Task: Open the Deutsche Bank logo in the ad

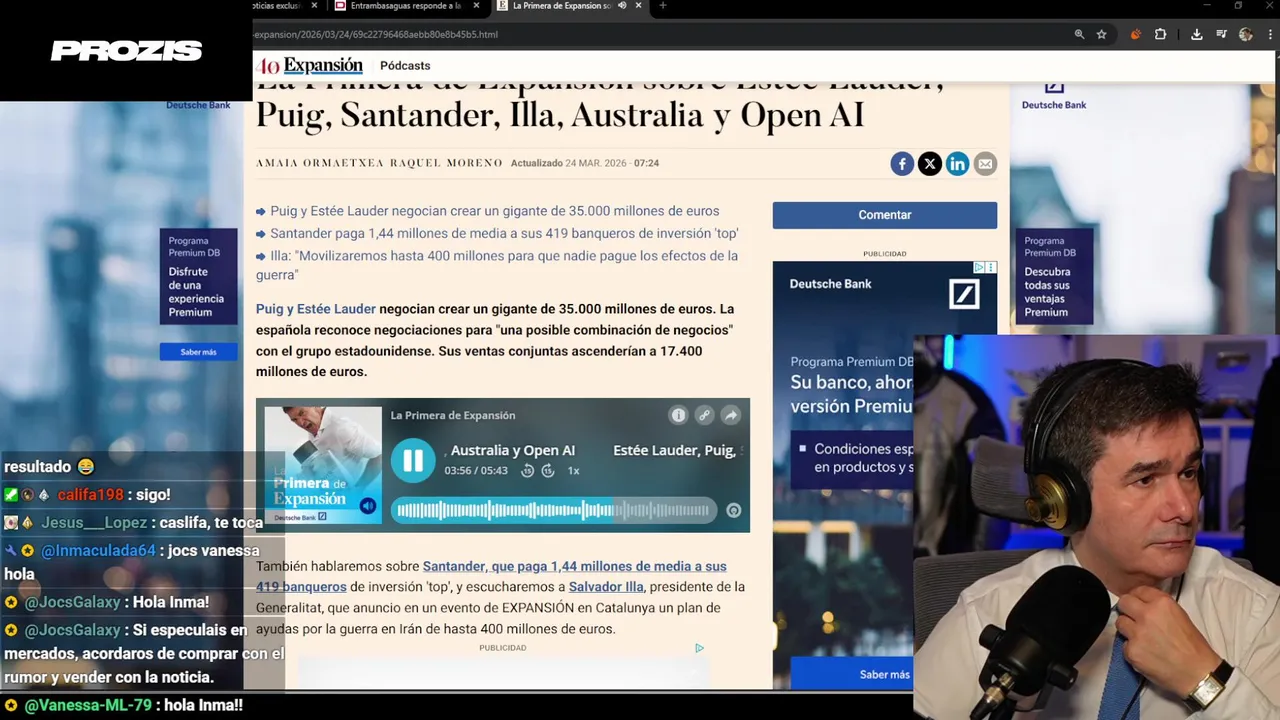Action: pyautogui.click(x=964, y=294)
